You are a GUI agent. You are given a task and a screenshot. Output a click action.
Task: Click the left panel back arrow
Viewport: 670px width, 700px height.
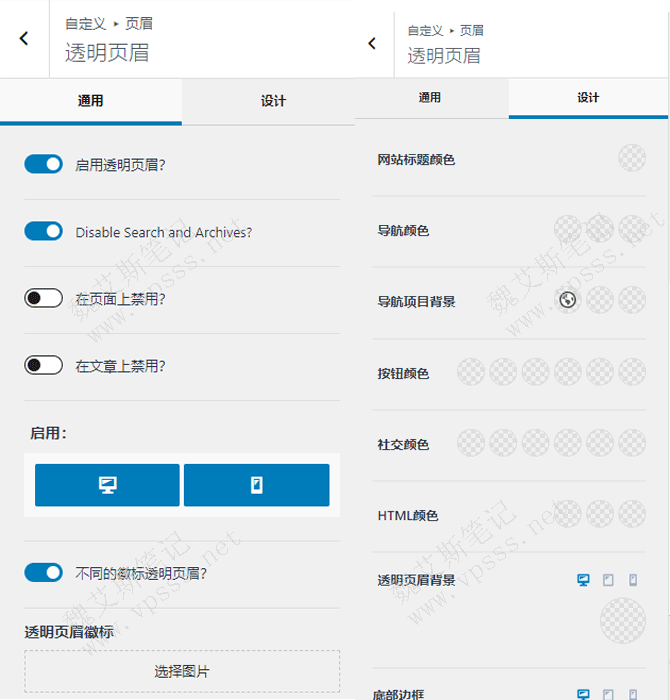[24, 39]
